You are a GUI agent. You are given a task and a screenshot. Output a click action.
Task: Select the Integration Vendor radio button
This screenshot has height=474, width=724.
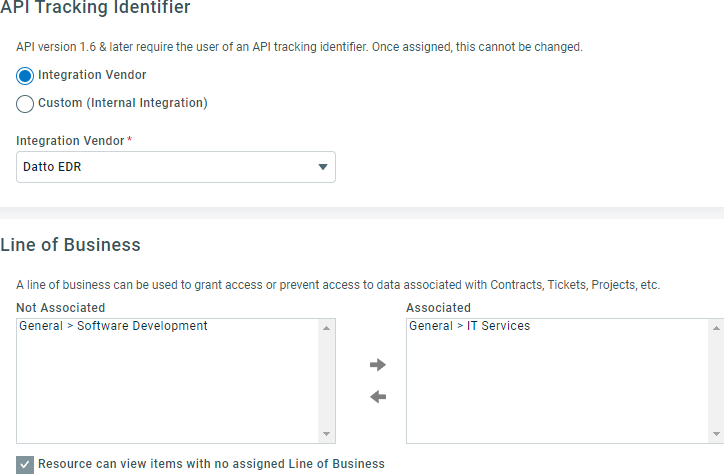tap(25, 76)
